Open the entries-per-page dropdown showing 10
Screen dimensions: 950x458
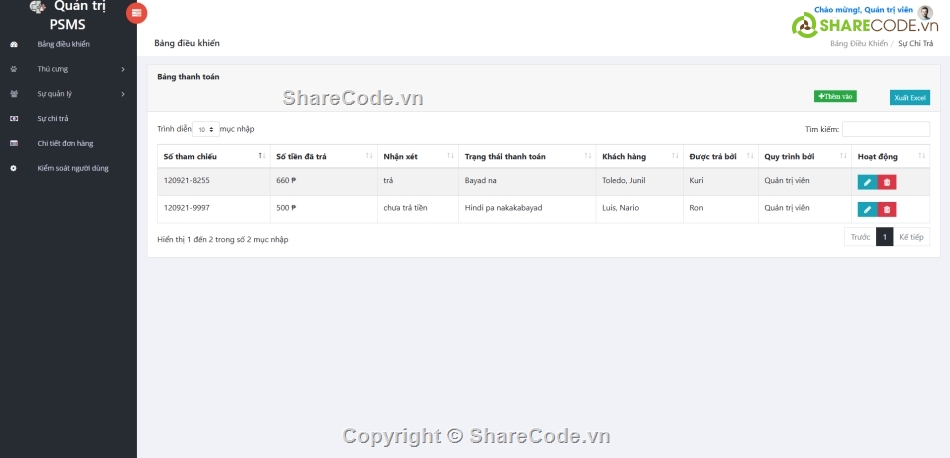205,129
